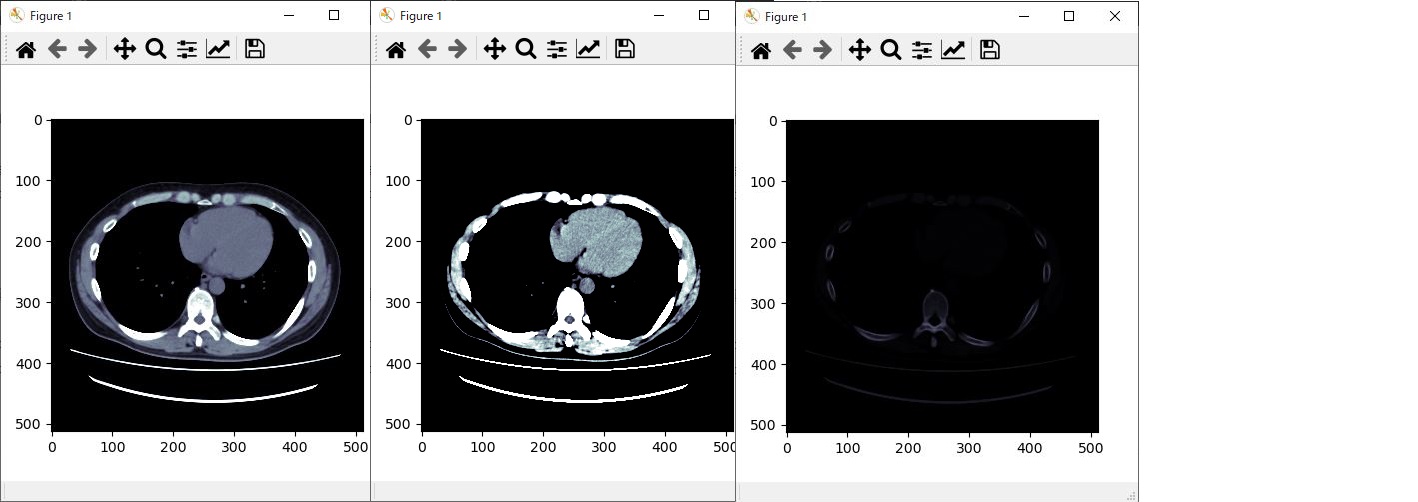Click Forward arrow in the middle window toolbar

[458, 49]
